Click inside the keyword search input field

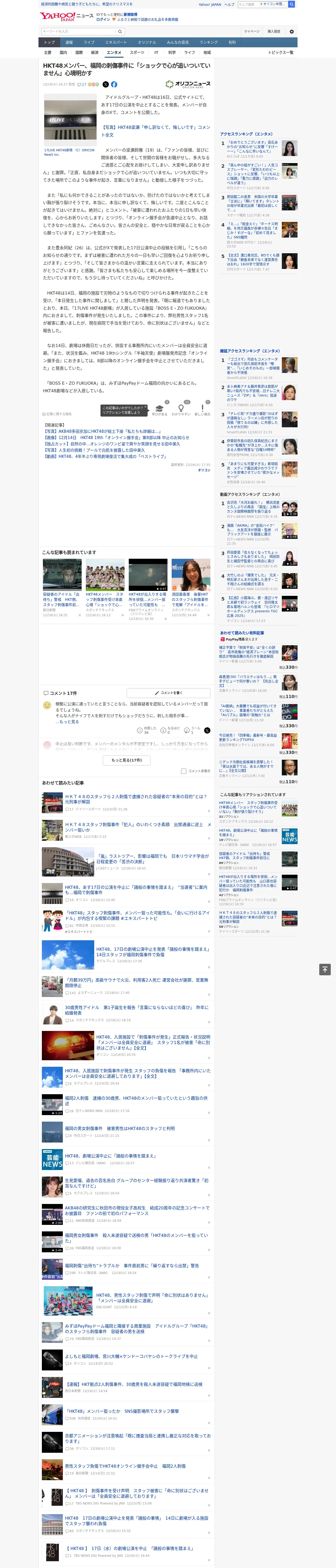79,31
